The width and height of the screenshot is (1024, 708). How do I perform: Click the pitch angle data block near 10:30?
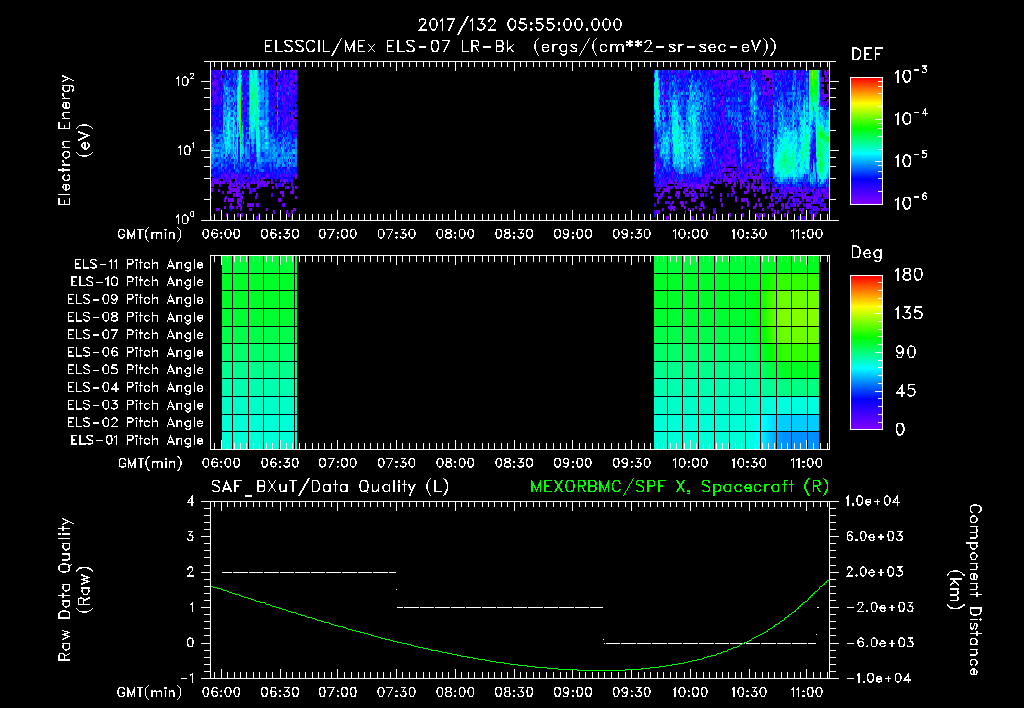737,353
